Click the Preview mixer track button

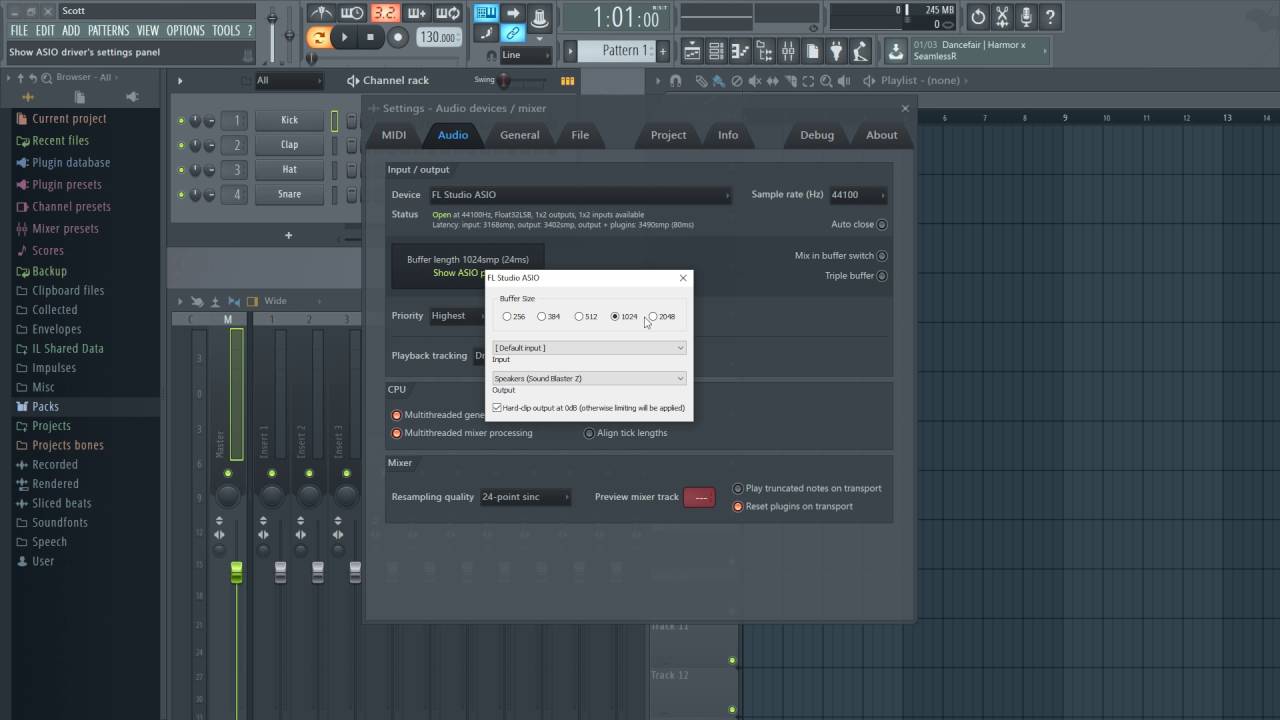699,497
